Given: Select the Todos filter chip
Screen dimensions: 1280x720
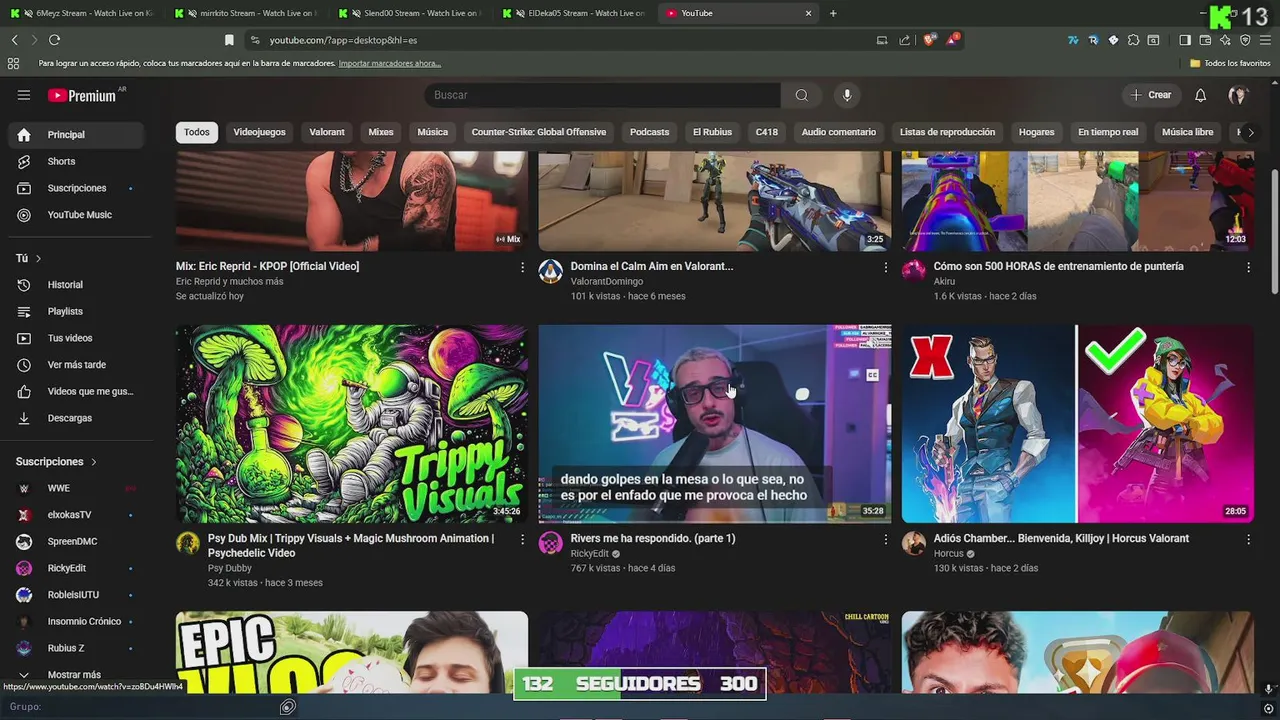Looking at the screenshot, I should point(197,132).
